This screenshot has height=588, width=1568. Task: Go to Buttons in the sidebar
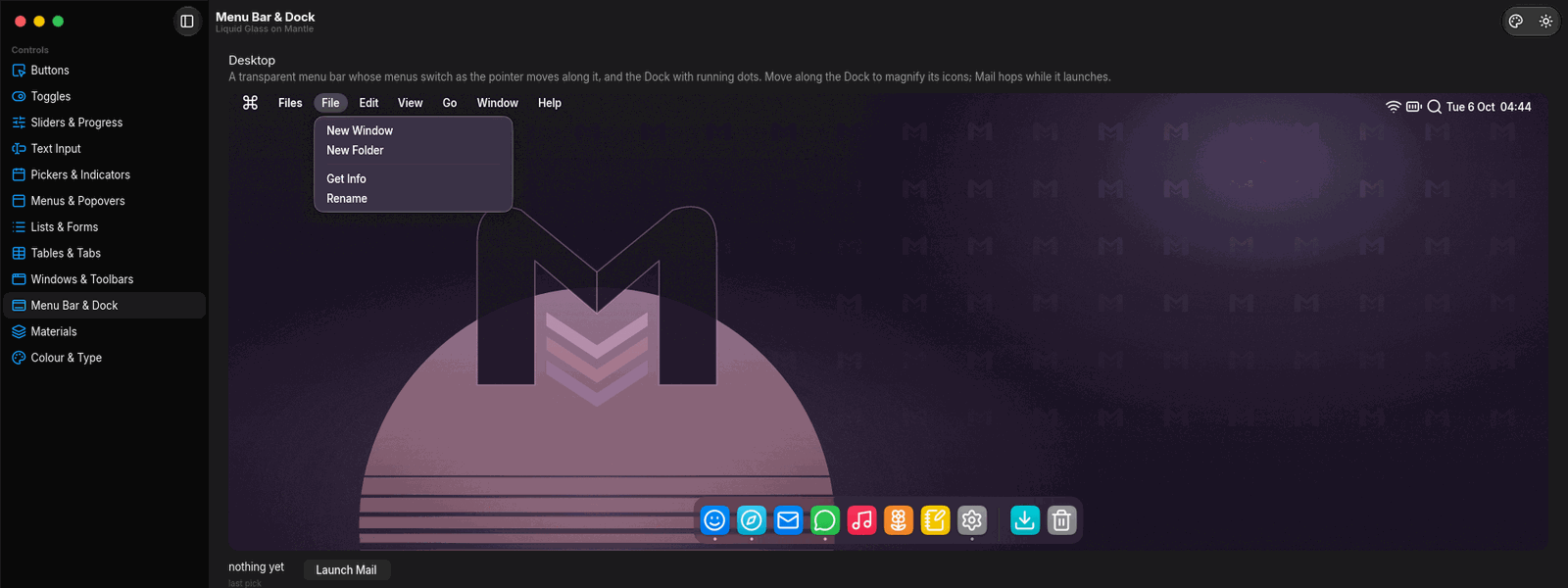point(104,71)
